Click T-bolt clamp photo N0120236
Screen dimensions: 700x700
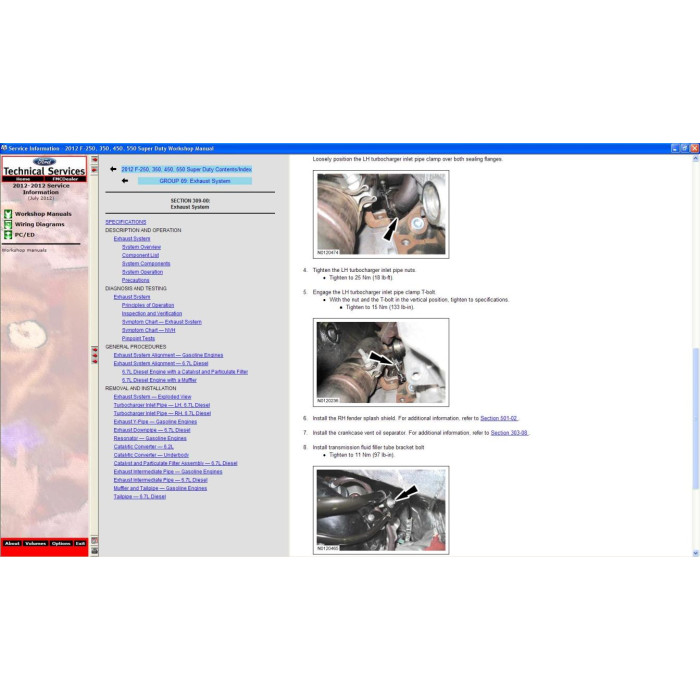381,362
